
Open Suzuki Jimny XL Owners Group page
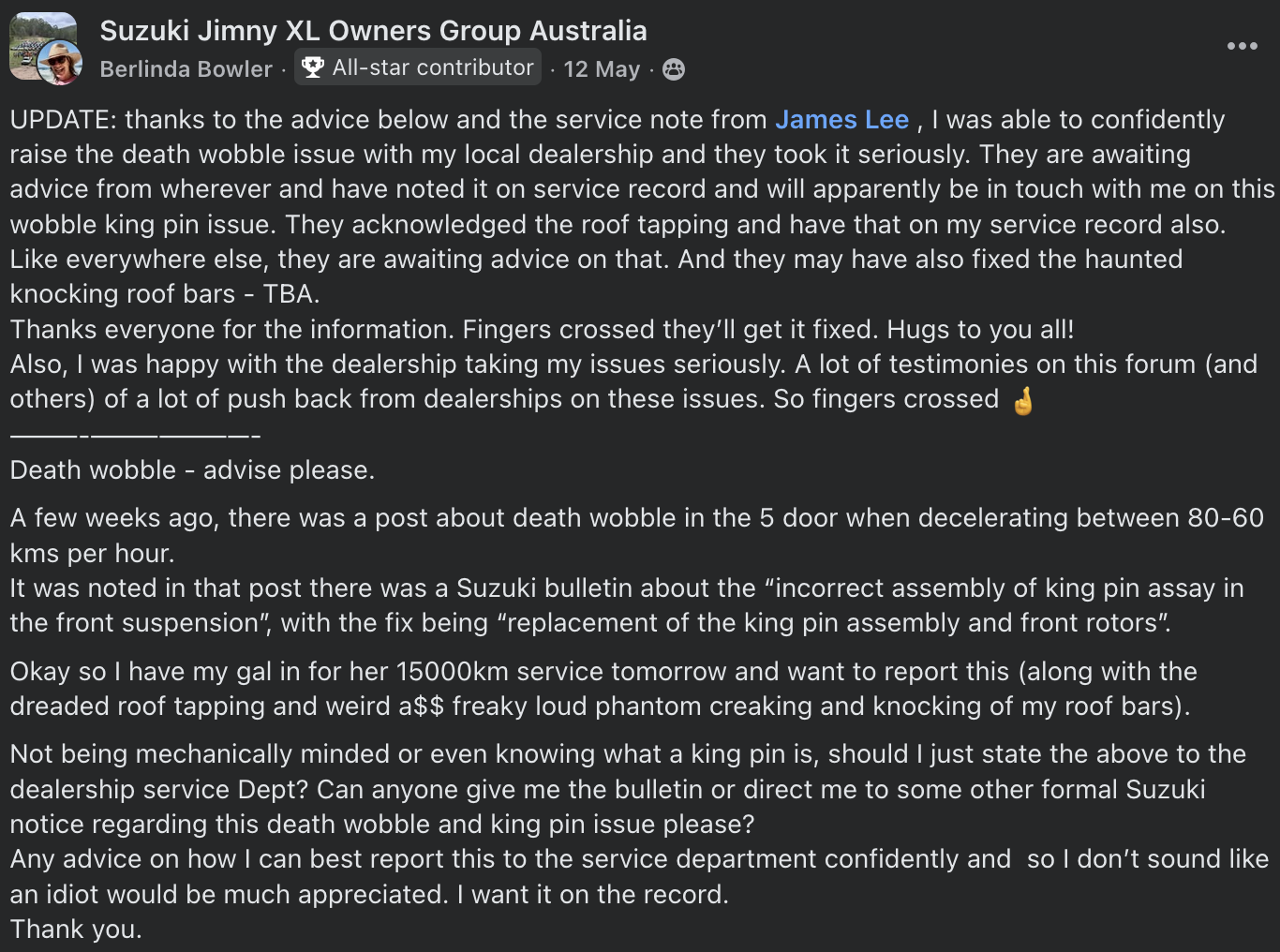click(373, 31)
